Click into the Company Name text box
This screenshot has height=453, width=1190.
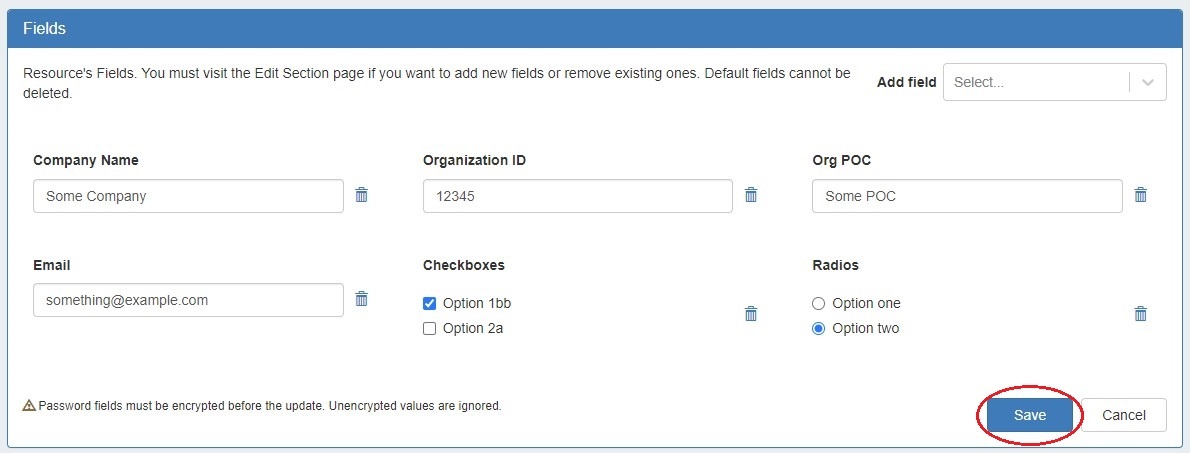coord(188,196)
